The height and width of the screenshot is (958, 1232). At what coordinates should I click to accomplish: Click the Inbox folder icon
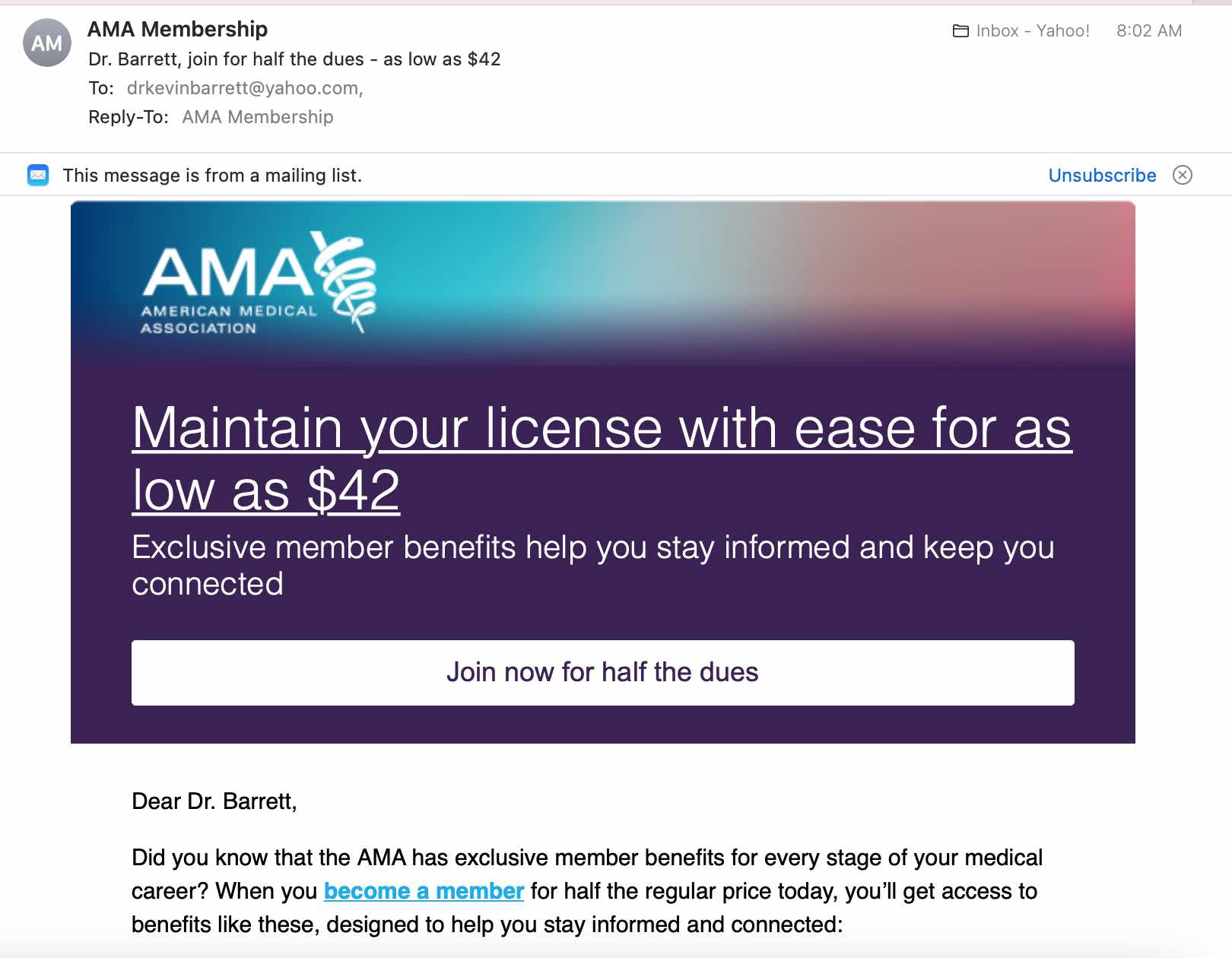(961, 31)
